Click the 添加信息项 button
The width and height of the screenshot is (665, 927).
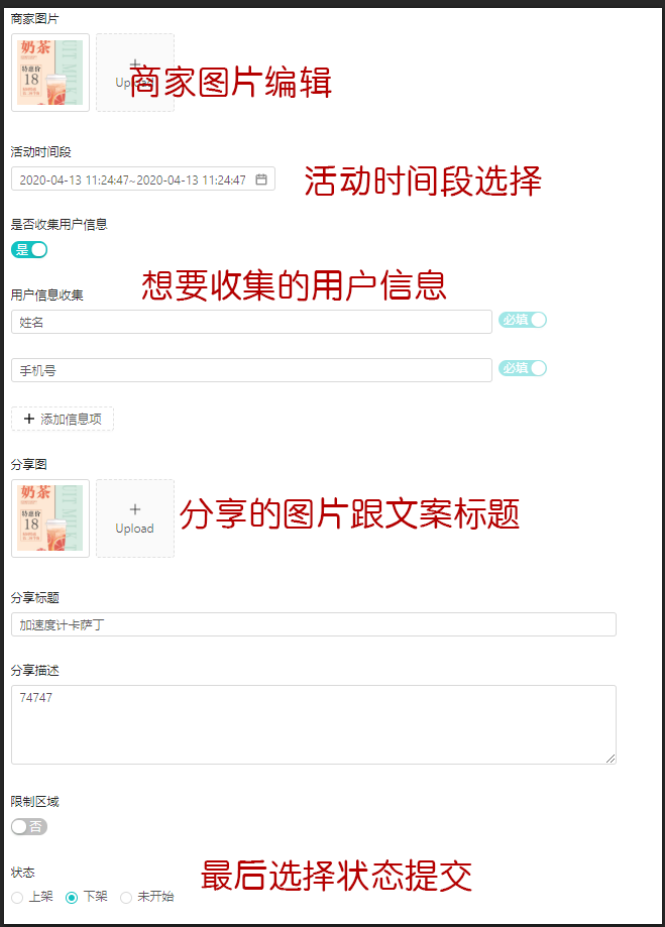coord(62,419)
